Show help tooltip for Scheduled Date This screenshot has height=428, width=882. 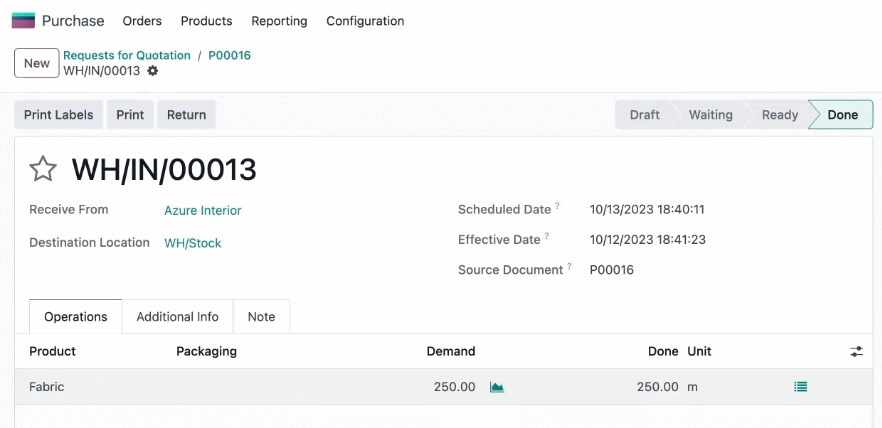[557, 206]
